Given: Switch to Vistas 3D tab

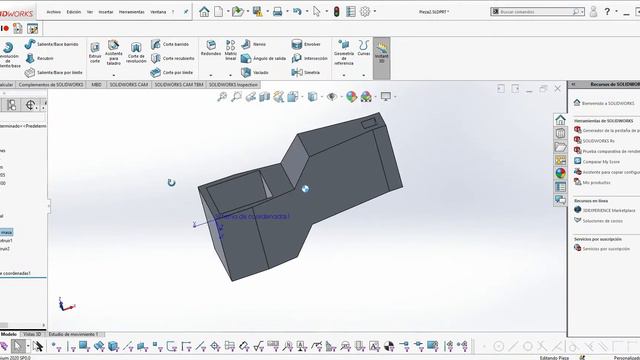Looking at the screenshot, I should 32,334.
